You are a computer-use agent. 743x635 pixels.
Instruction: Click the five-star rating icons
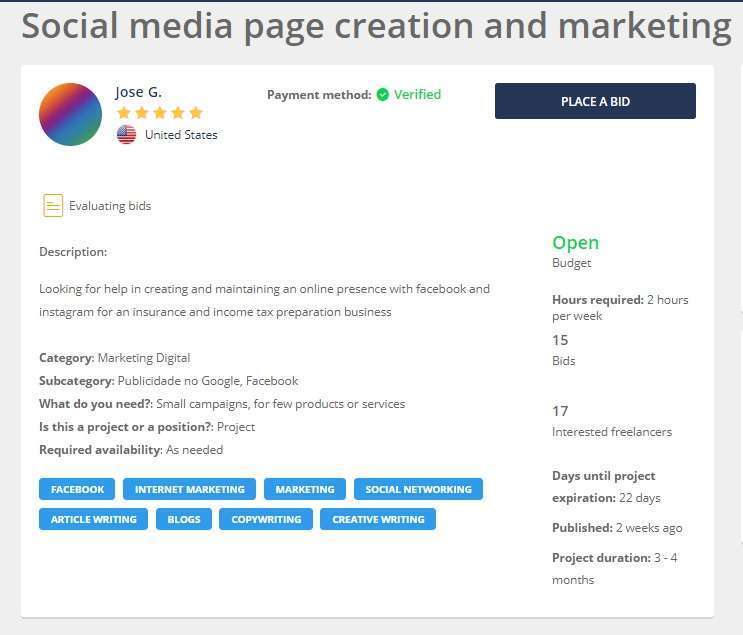160,113
